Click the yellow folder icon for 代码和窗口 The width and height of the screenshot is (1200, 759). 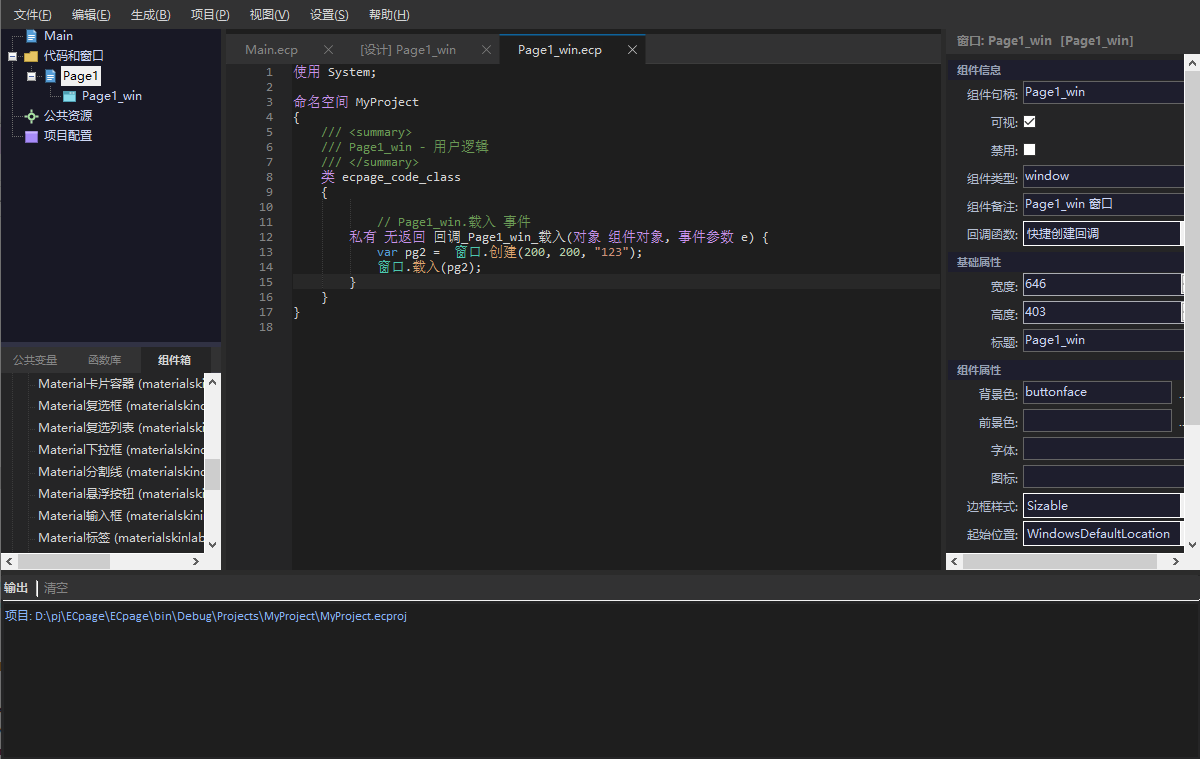tap(31, 56)
